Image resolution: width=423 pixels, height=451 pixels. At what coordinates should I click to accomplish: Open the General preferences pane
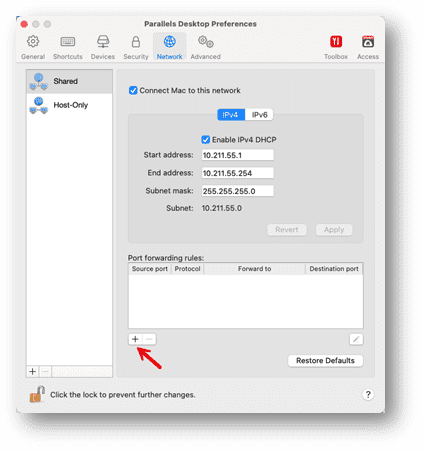pos(33,47)
